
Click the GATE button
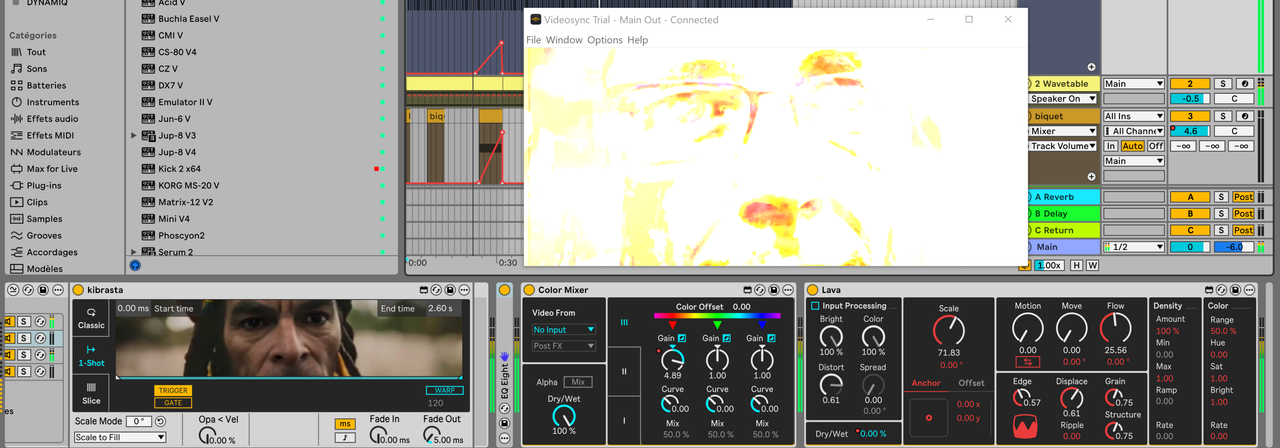173,402
